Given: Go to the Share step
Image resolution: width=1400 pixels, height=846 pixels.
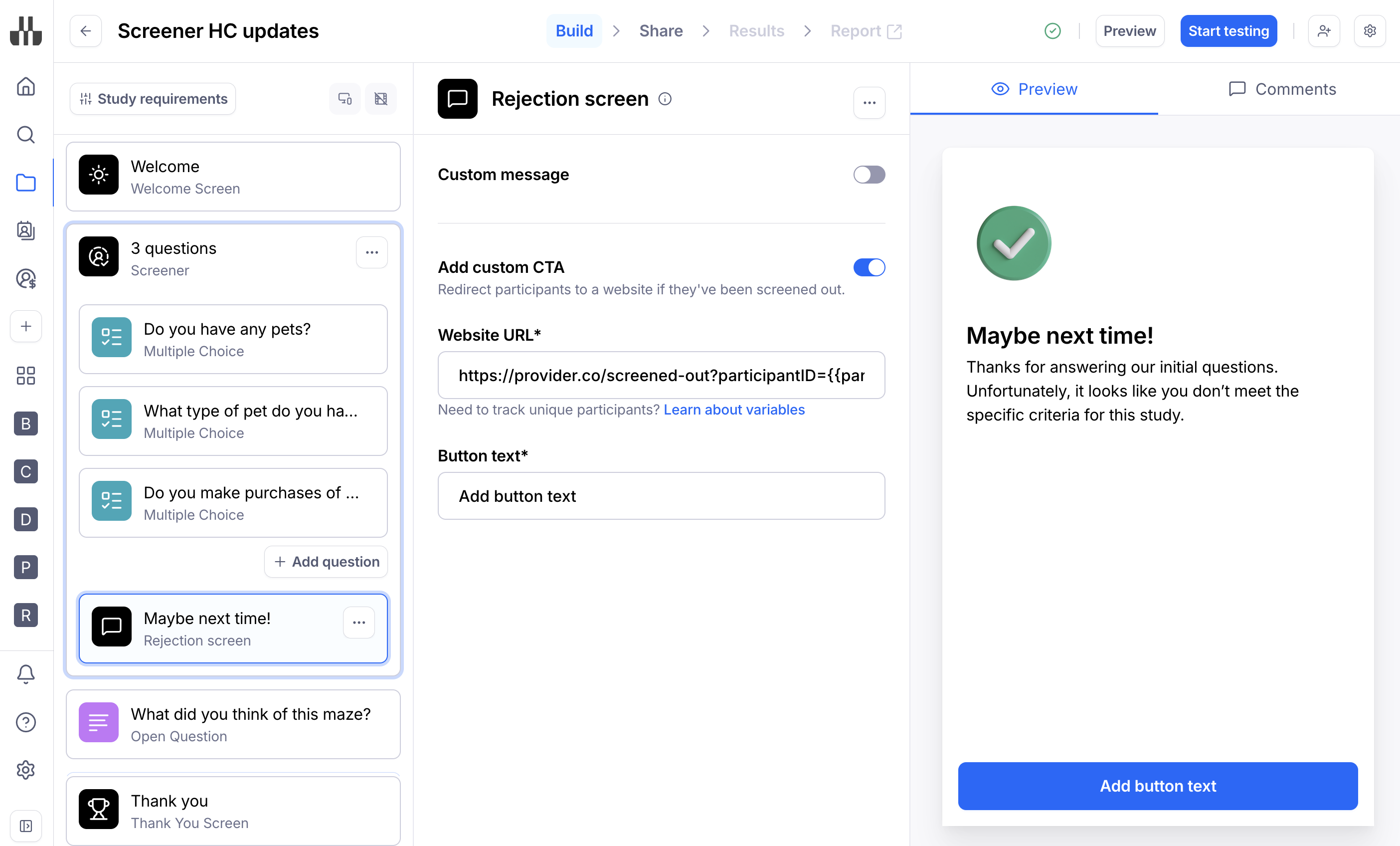Looking at the screenshot, I should [x=661, y=31].
